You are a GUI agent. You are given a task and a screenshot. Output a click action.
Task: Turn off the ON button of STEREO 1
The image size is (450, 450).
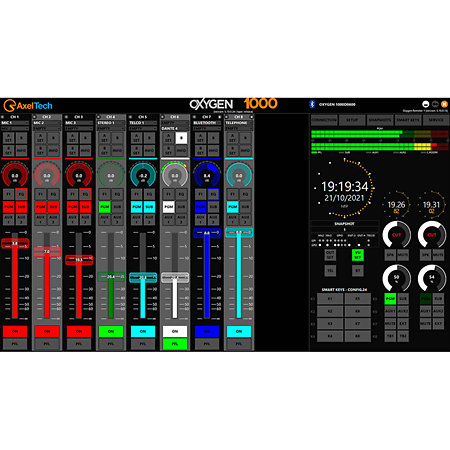coord(111,331)
